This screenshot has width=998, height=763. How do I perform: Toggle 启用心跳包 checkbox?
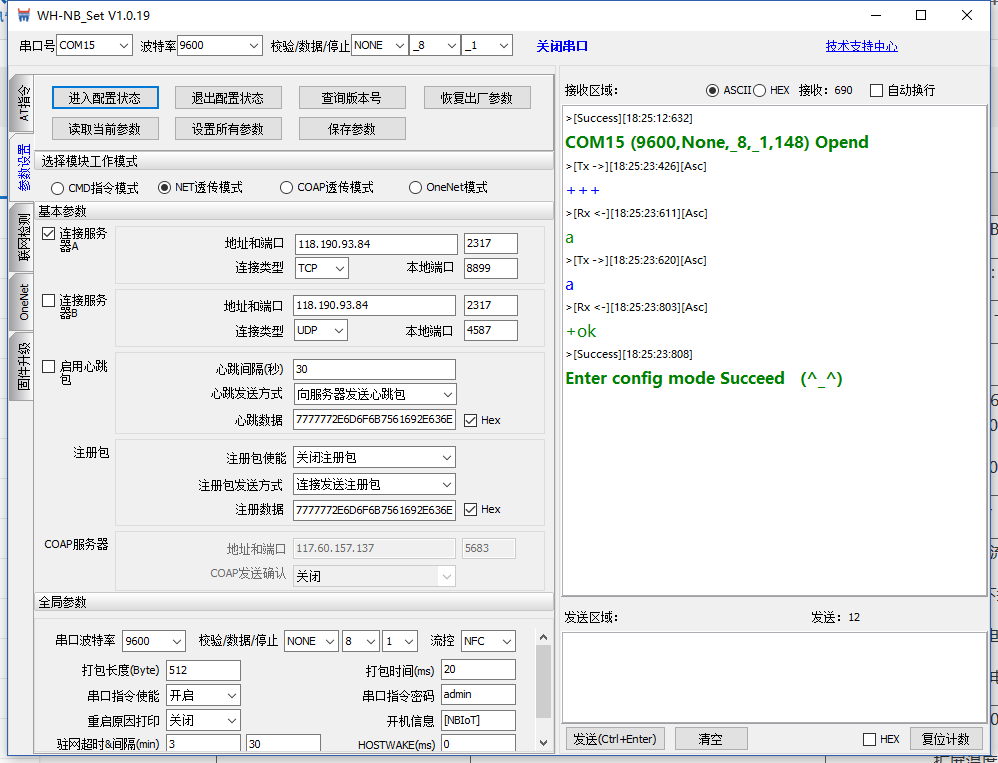click(48, 367)
